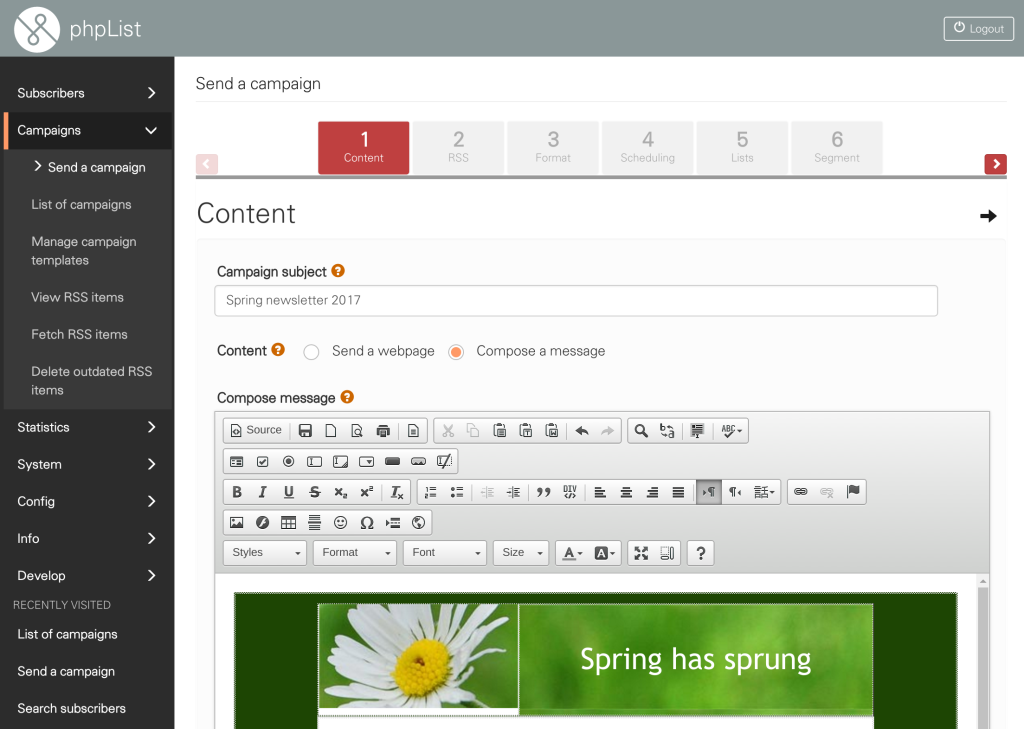The width and height of the screenshot is (1024, 729).
Task: Click the Print icon in editor
Action: click(x=382, y=431)
